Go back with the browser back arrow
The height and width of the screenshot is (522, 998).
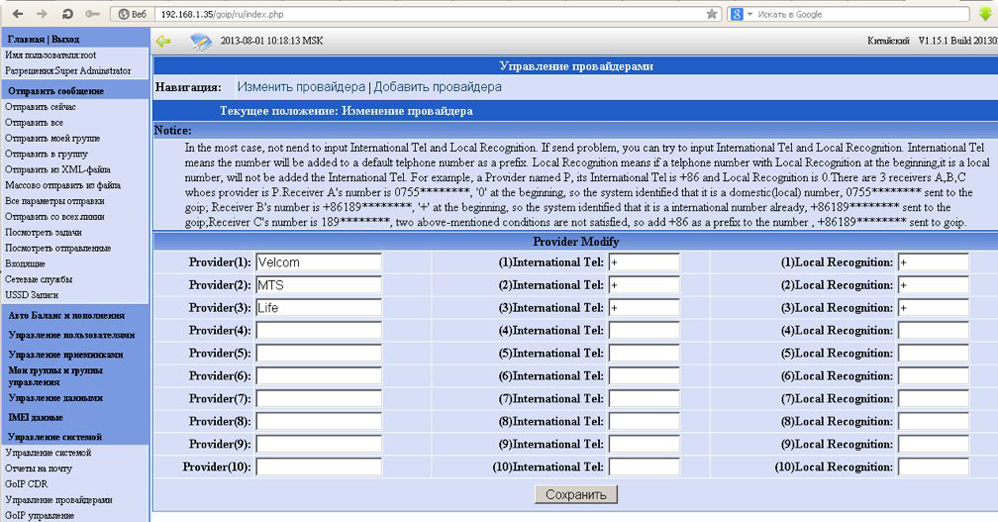17,13
